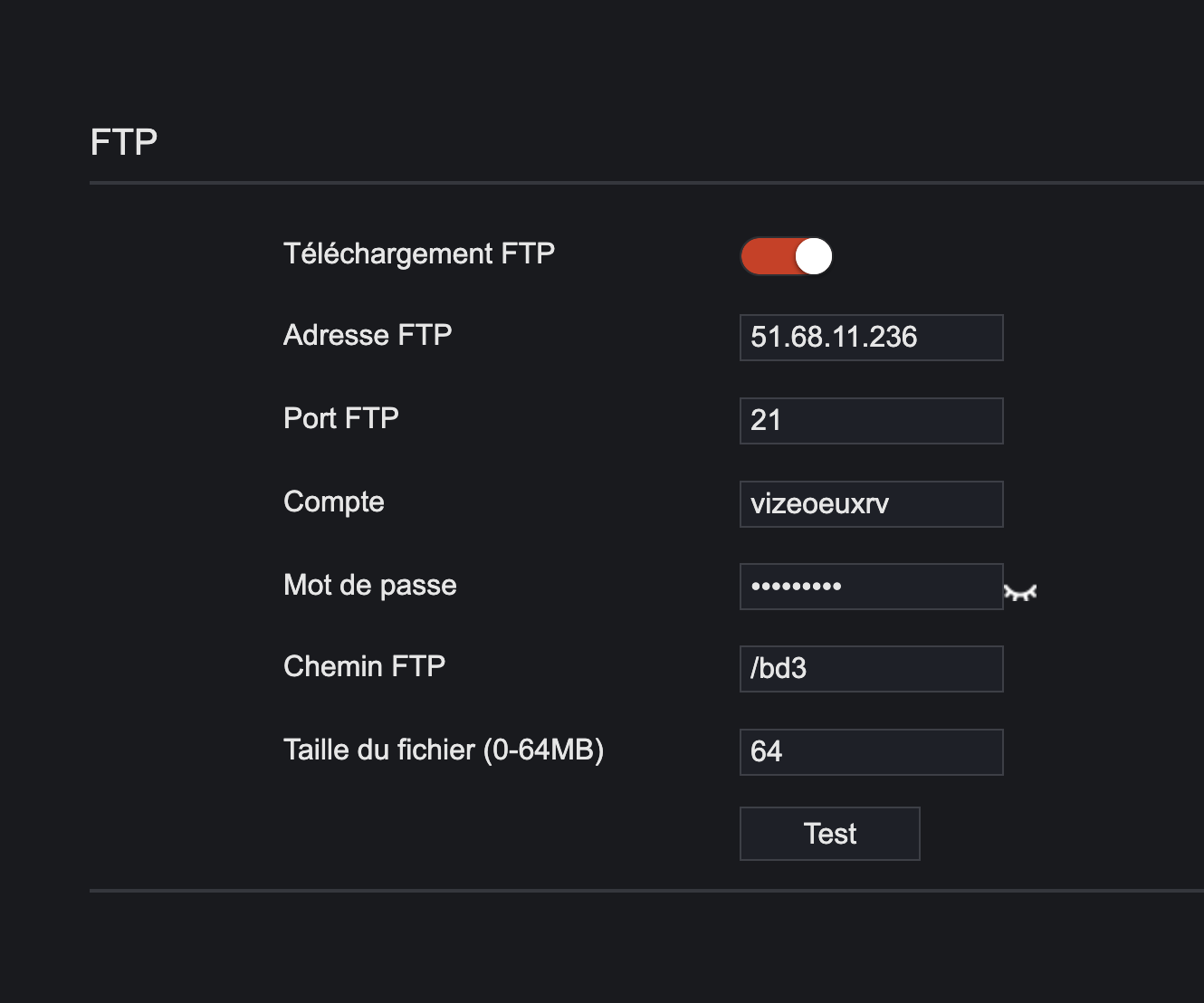The height and width of the screenshot is (1003, 1204).
Task: Click the Mot de passe label
Action: coord(370,586)
